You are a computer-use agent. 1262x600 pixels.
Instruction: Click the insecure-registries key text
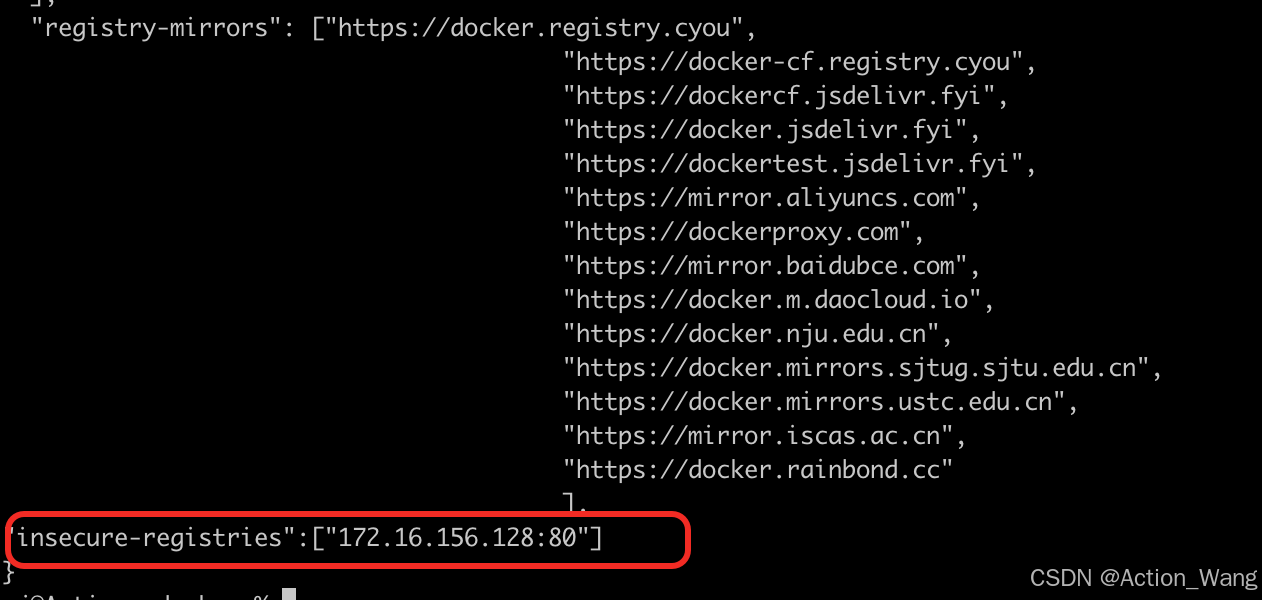point(152,538)
